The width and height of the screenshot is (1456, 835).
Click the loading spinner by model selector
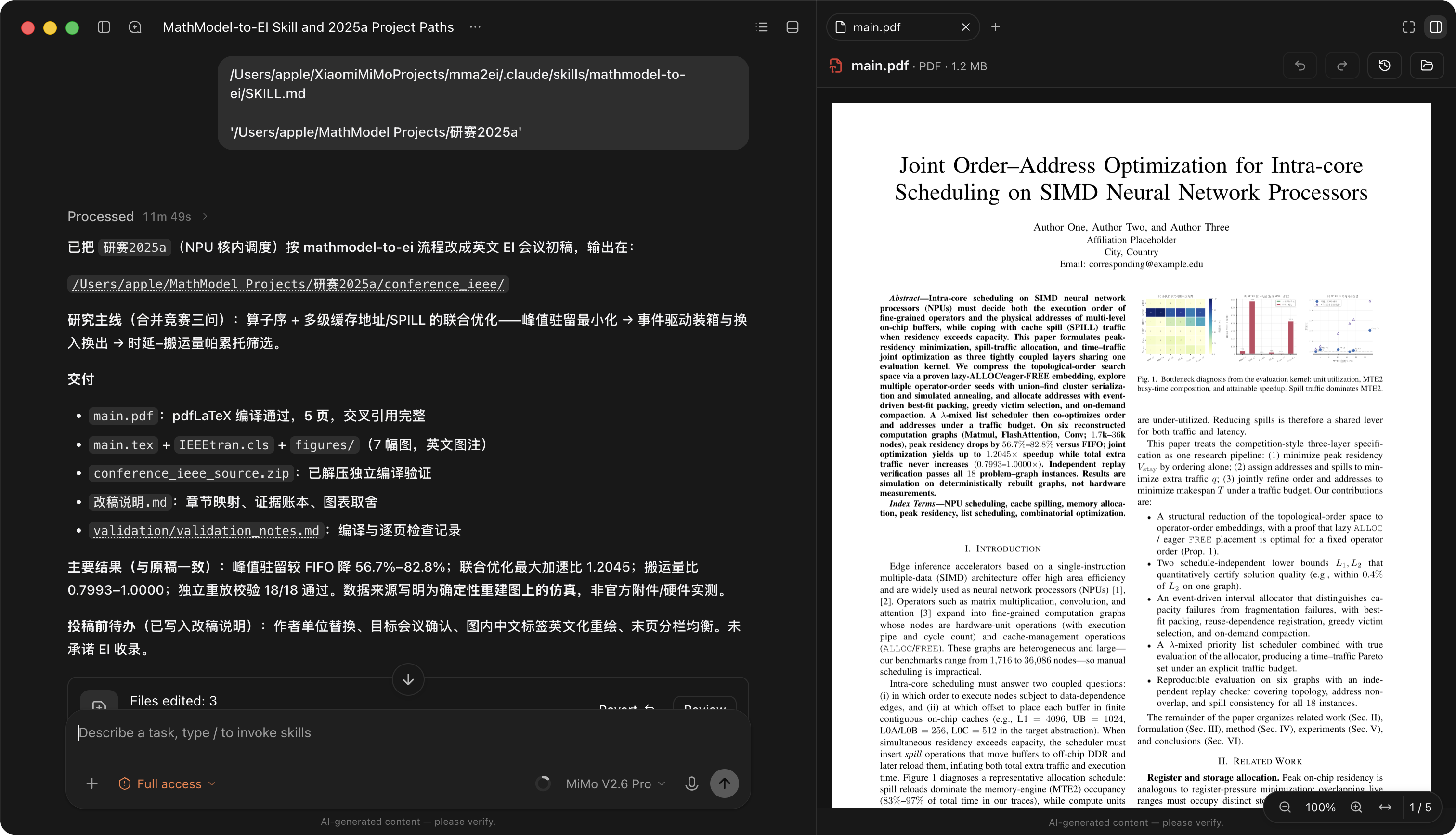tap(543, 783)
